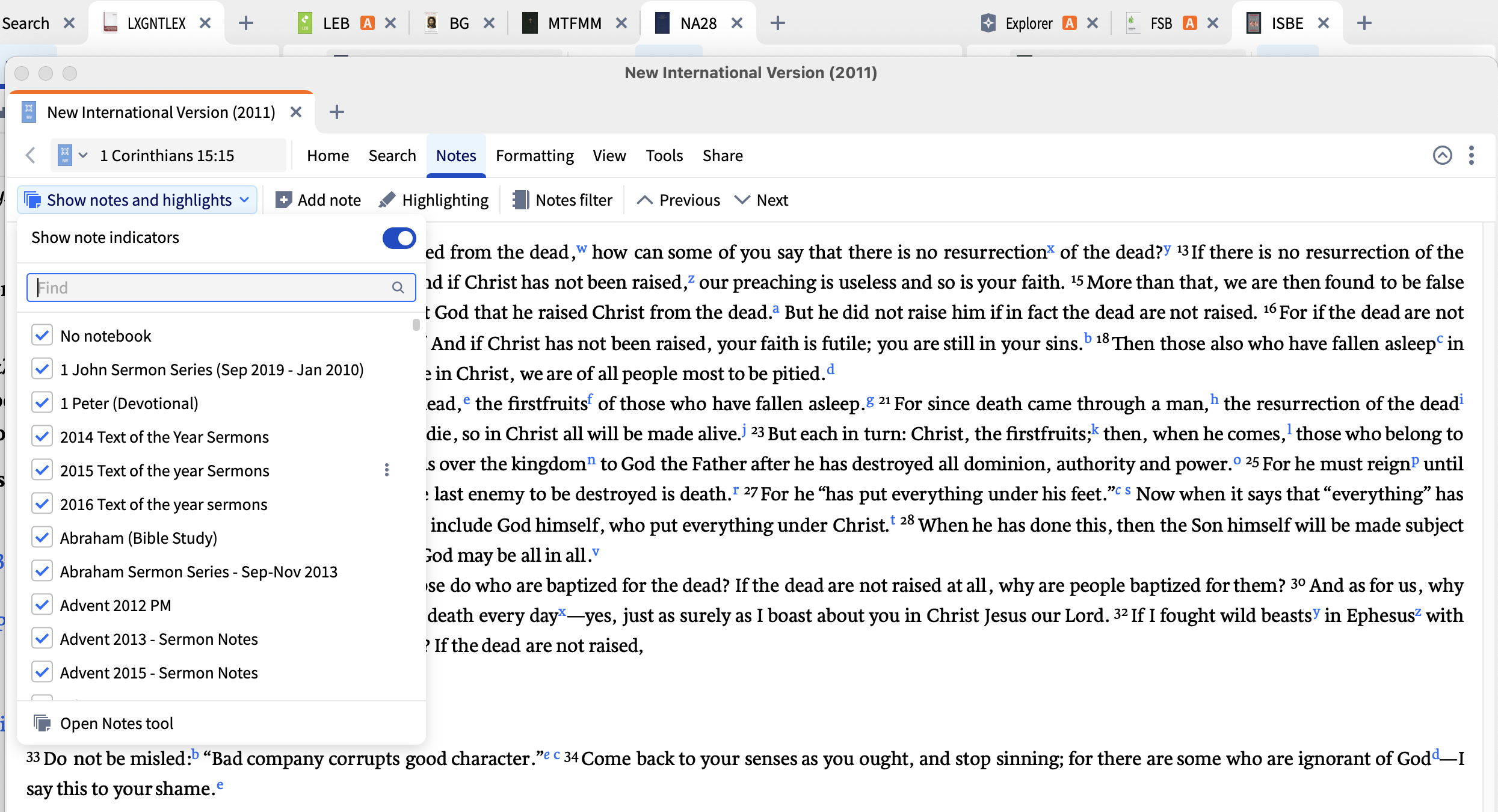The height and width of the screenshot is (812, 1498).
Task: Click the Open Notes tool link
Action: click(116, 723)
